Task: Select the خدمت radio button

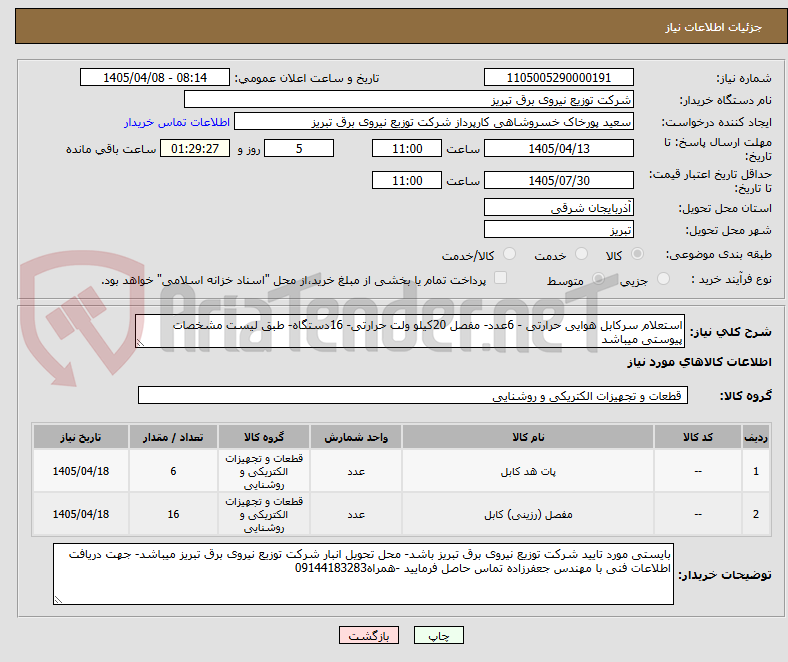Action: point(581,254)
